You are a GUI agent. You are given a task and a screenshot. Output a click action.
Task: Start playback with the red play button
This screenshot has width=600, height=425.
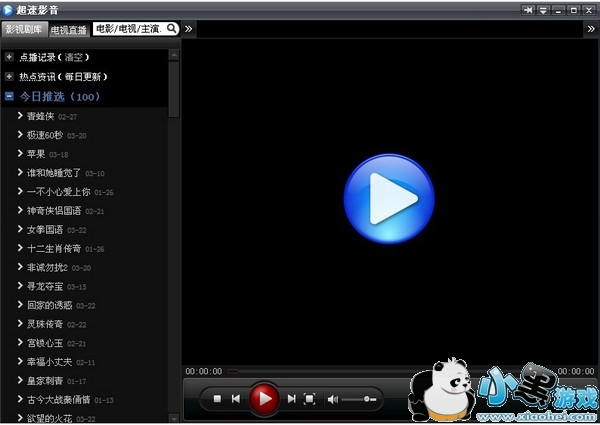pos(264,399)
